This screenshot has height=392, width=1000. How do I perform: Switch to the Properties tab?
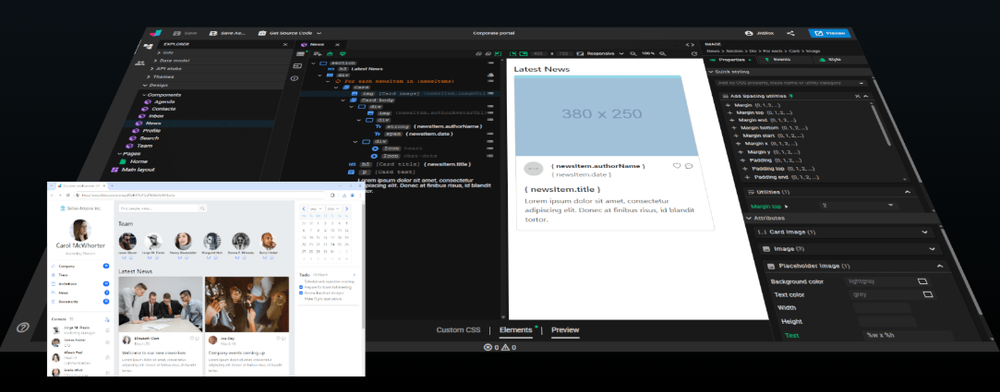[x=730, y=59]
